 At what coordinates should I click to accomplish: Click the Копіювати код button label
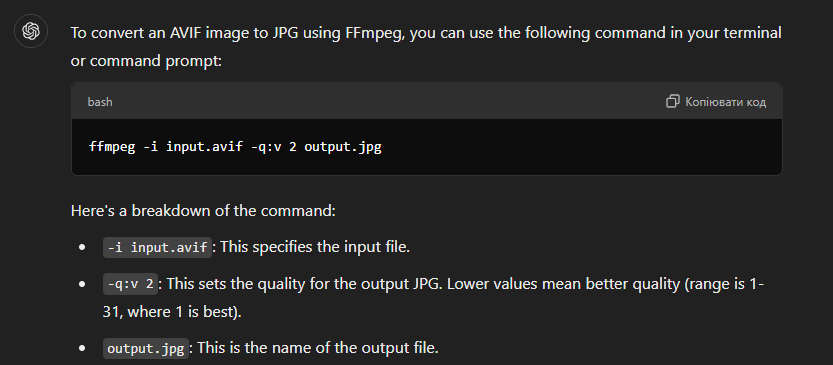[725, 101]
